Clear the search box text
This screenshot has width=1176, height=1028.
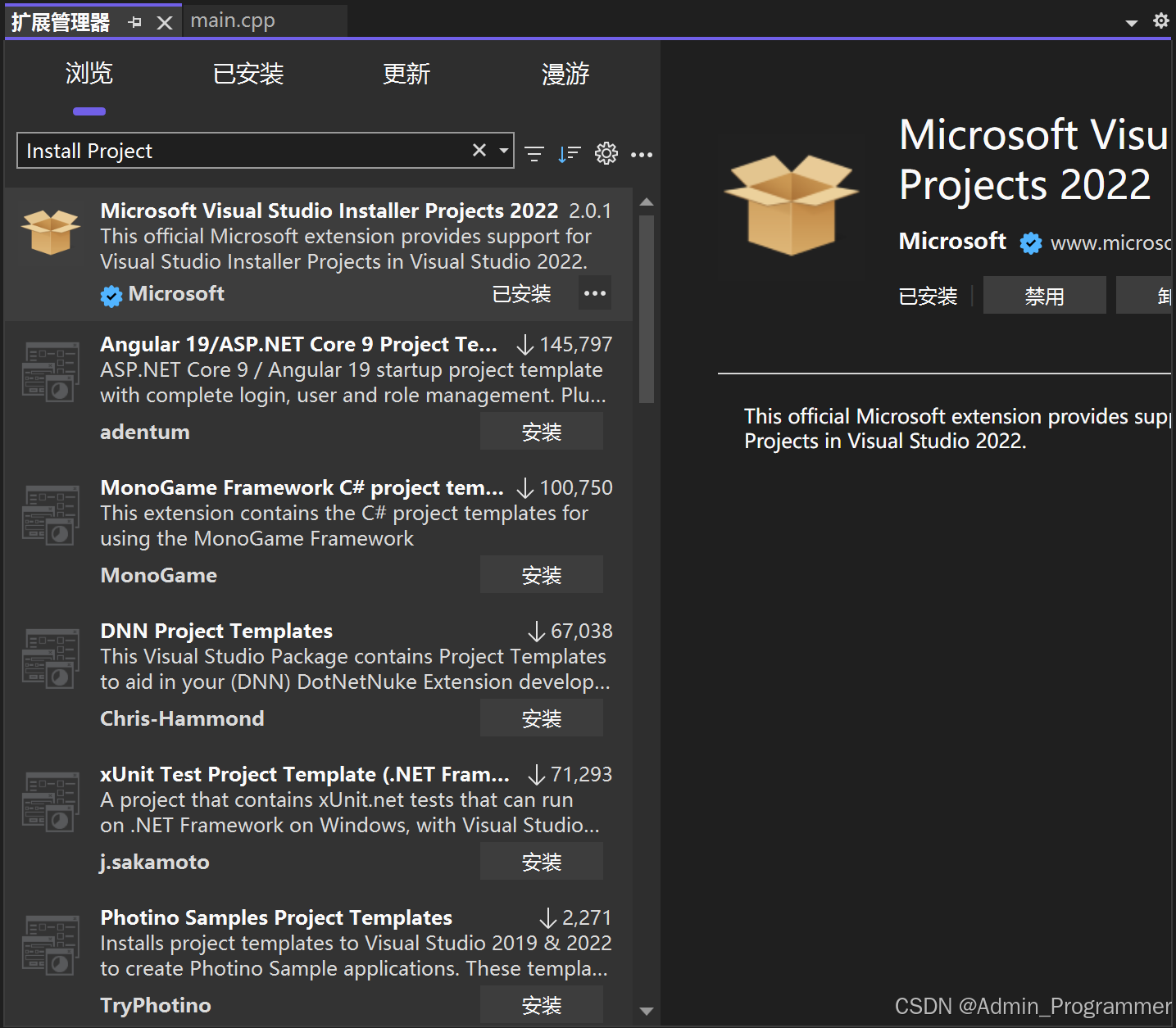tap(479, 150)
